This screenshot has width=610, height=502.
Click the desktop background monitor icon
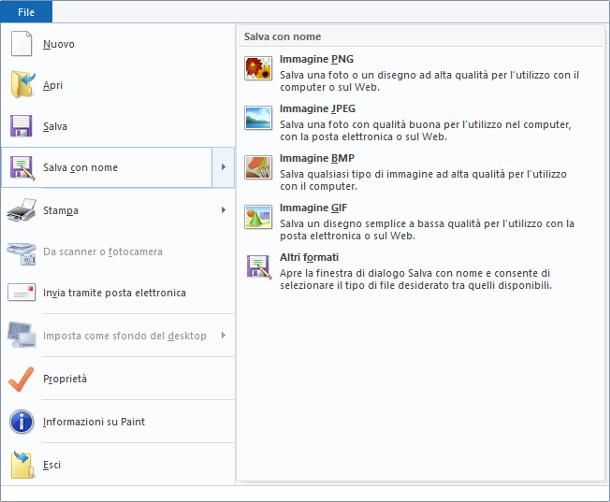(22, 335)
